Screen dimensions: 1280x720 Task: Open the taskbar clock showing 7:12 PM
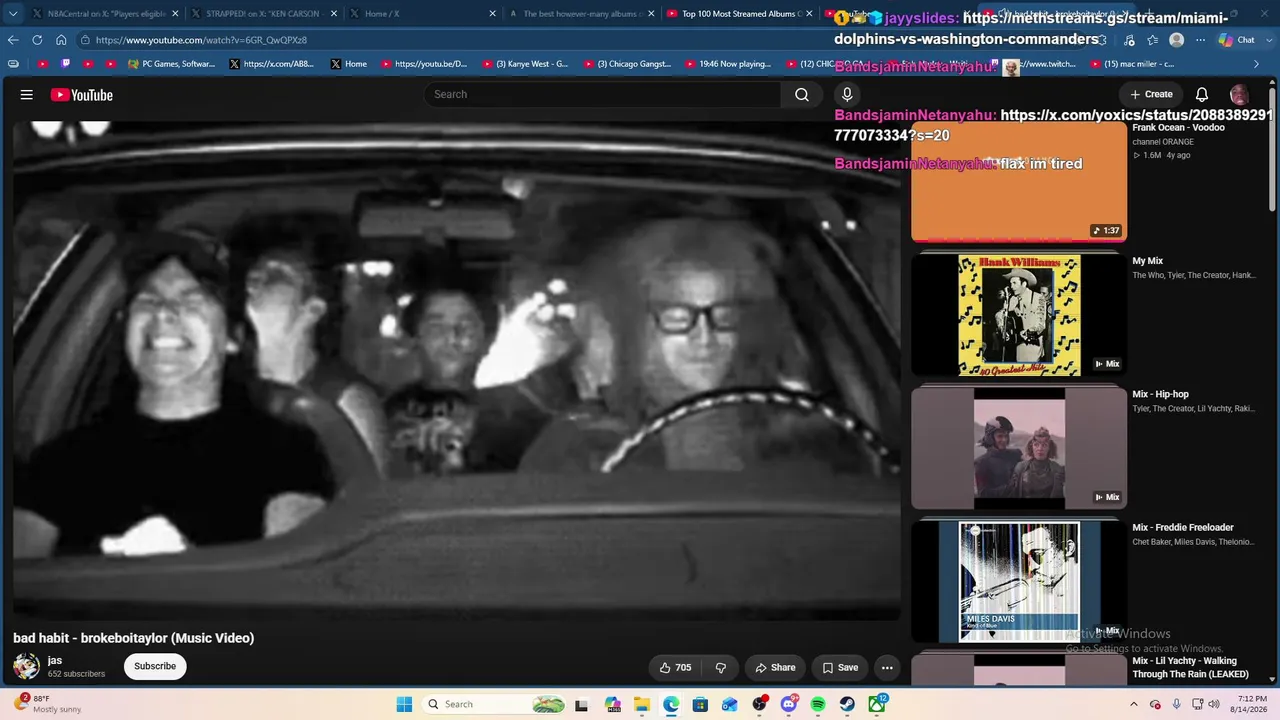click(1251, 704)
